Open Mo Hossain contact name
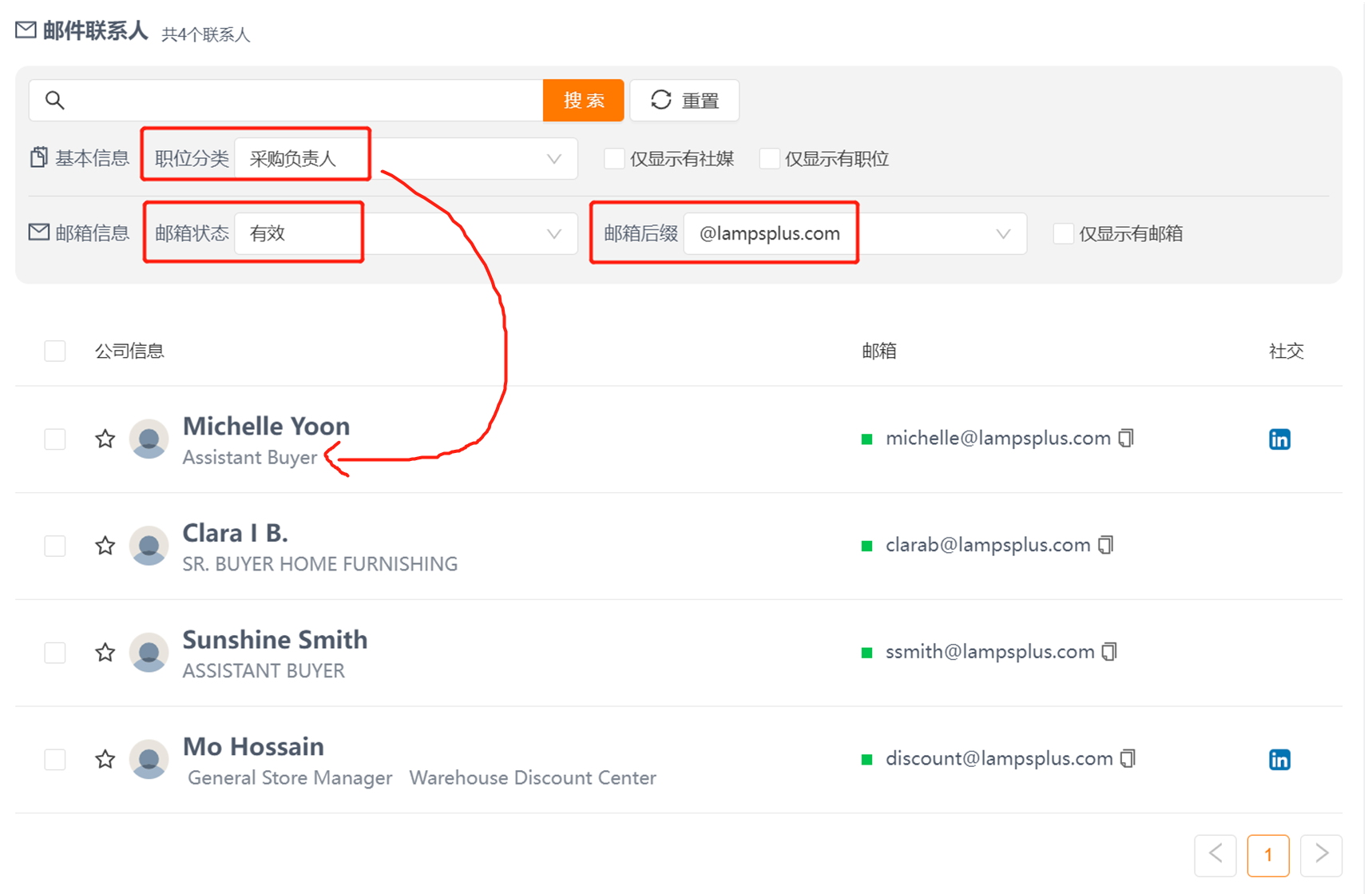 (253, 747)
